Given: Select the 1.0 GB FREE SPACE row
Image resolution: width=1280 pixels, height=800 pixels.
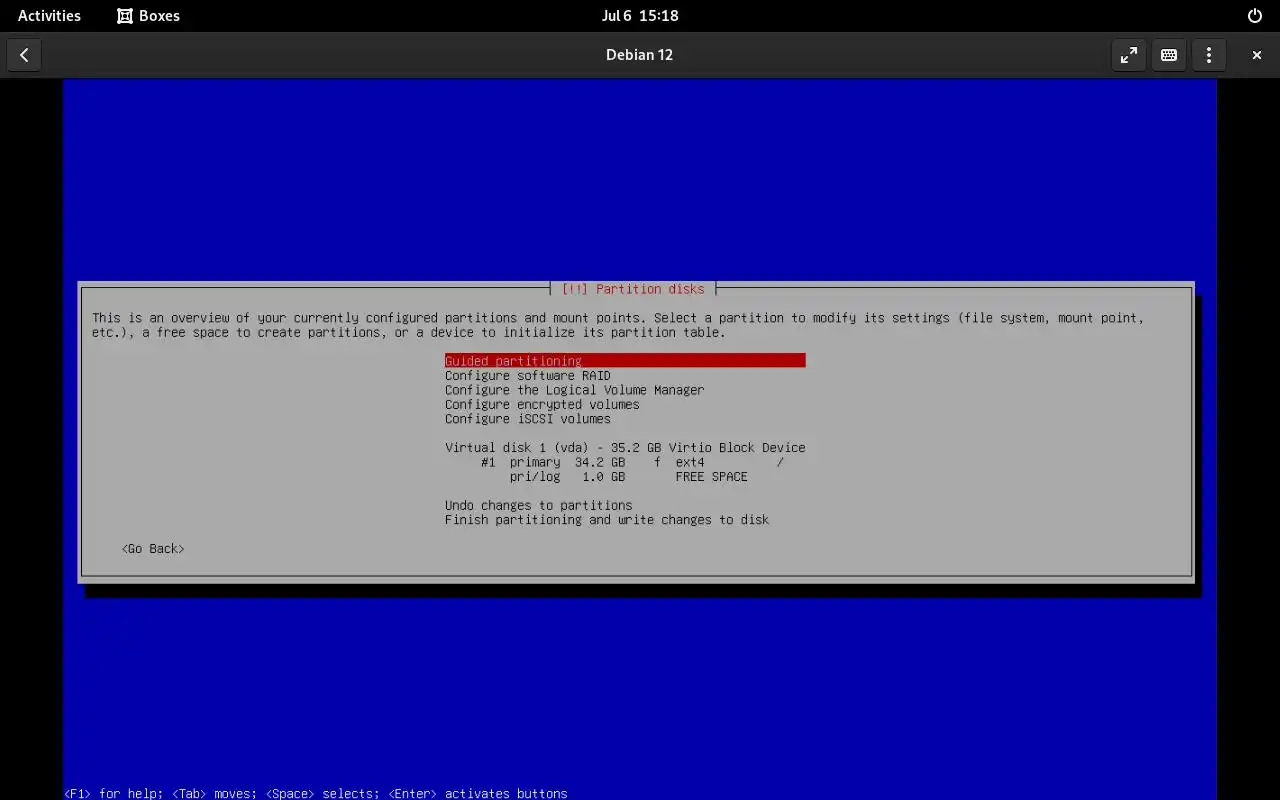Looking at the screenshot, I should (628, 477).
